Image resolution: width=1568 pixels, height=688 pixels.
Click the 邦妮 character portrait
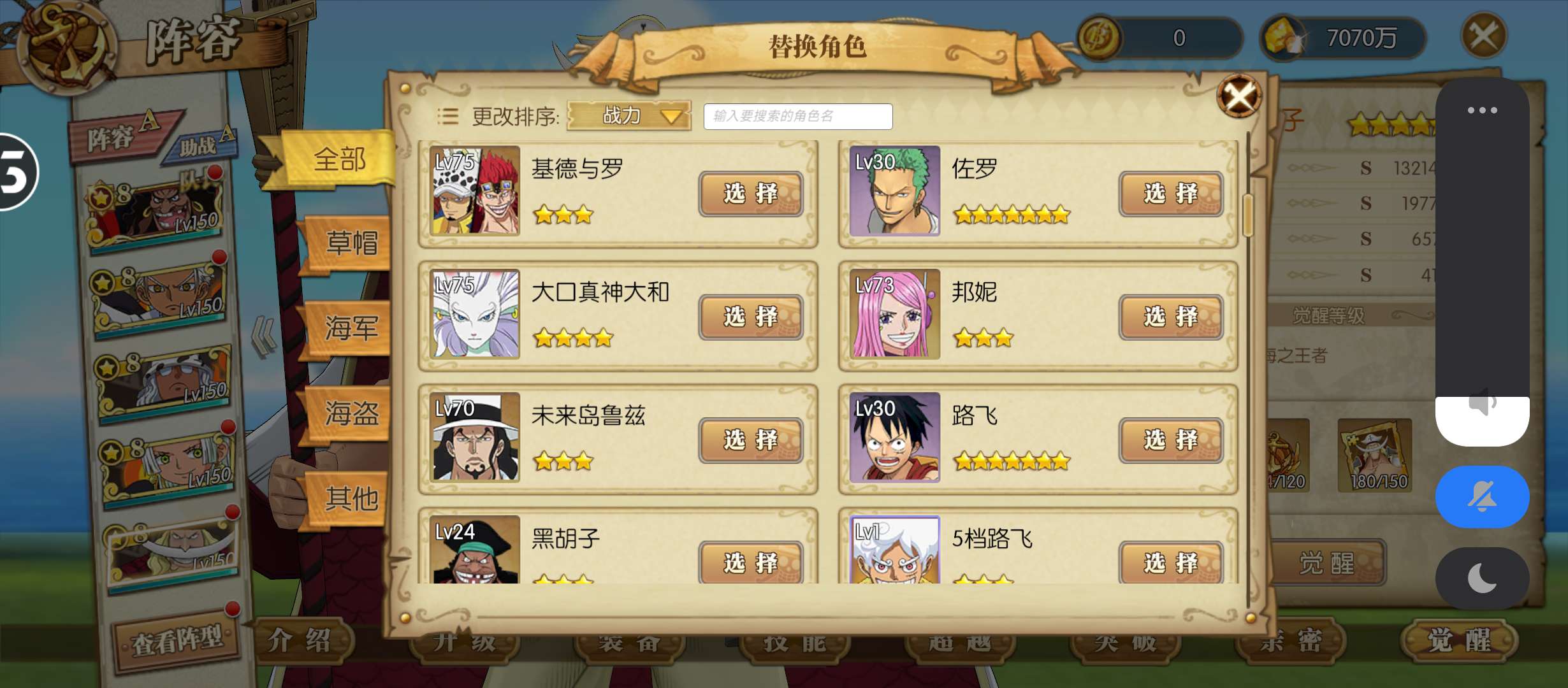click(x=894, y=313)
